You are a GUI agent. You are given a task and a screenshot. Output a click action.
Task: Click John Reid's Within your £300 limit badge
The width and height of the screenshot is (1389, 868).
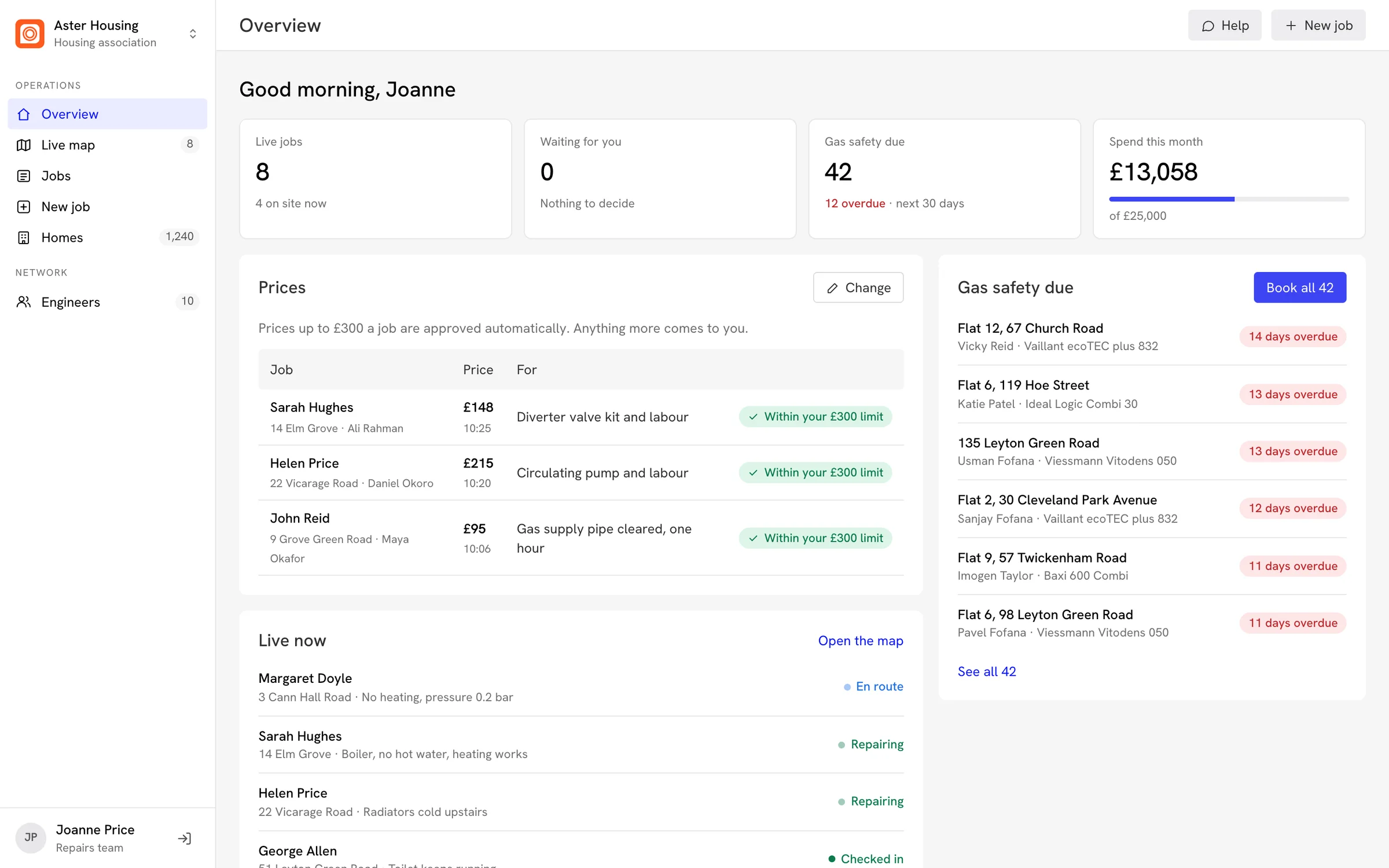[x=815, y=538]
